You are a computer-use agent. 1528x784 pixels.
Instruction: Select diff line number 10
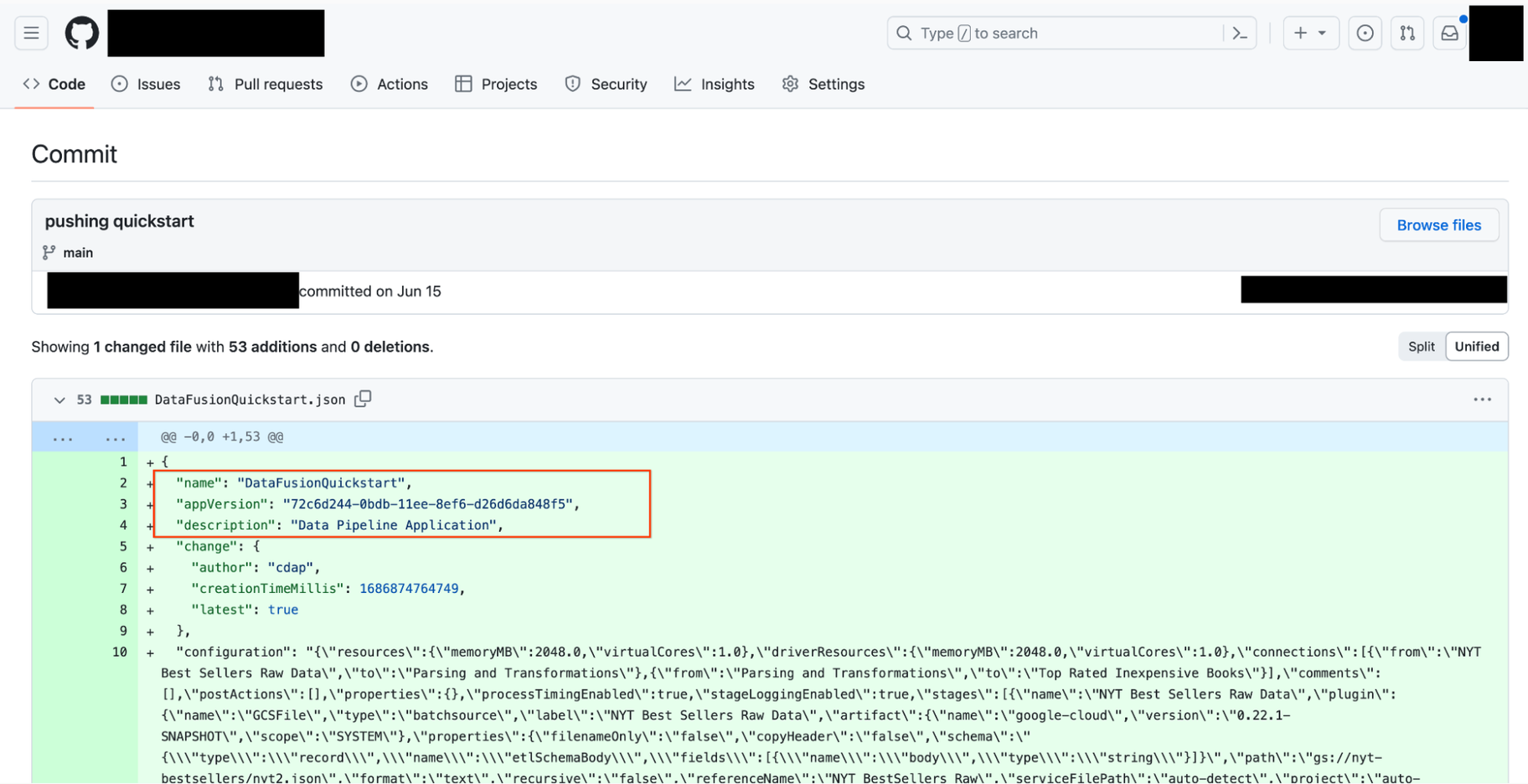(x=120, y=652)
